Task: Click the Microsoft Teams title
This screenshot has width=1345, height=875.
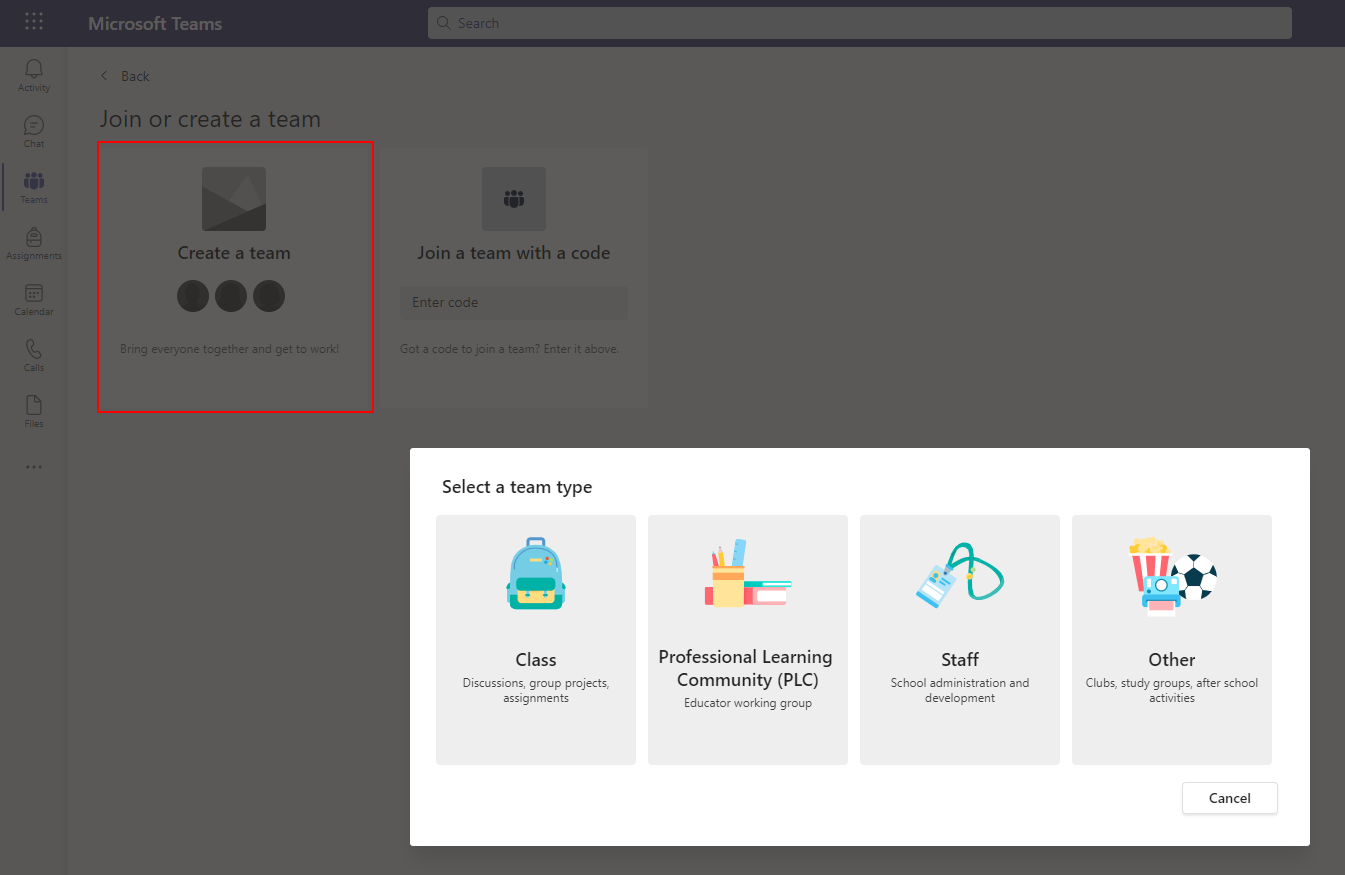Action: (155, 23)
